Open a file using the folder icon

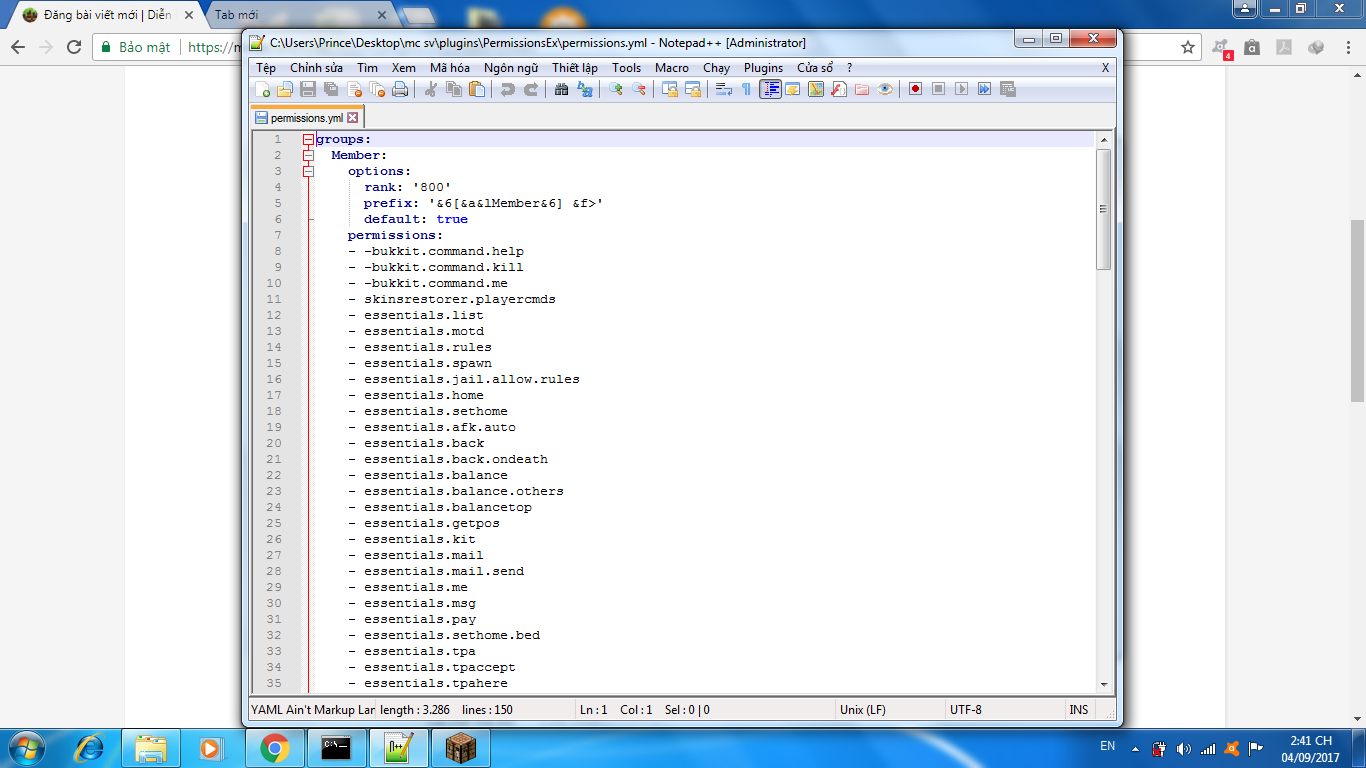point(285,90)
